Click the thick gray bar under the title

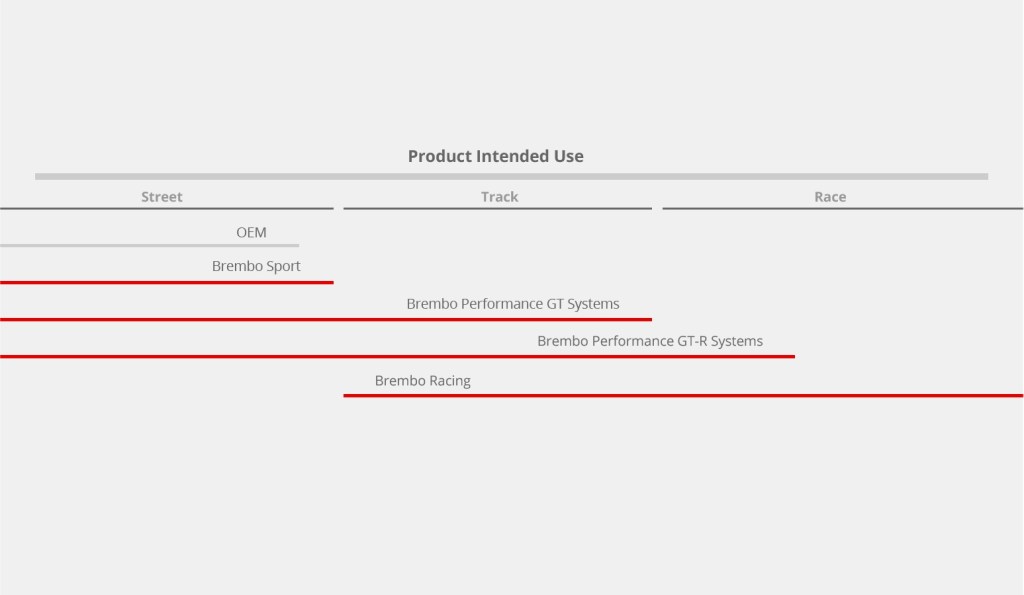click(511, 177)
